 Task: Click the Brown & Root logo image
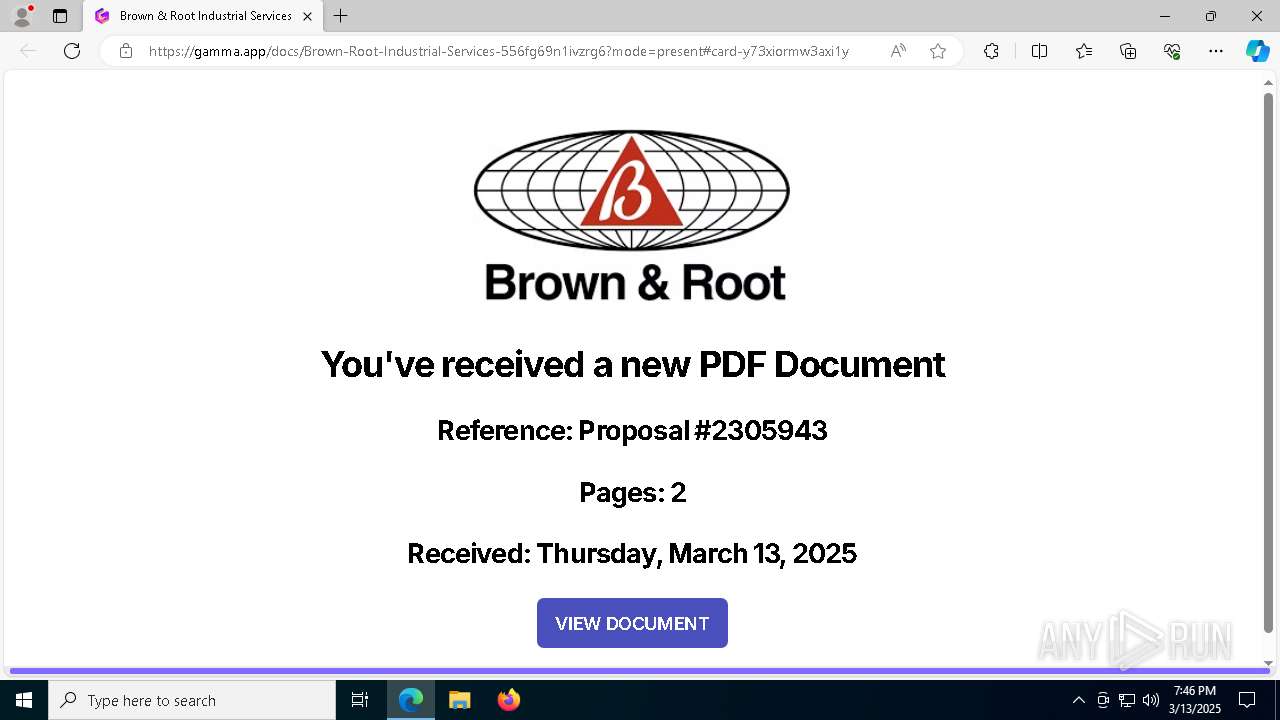coord(632,215)
